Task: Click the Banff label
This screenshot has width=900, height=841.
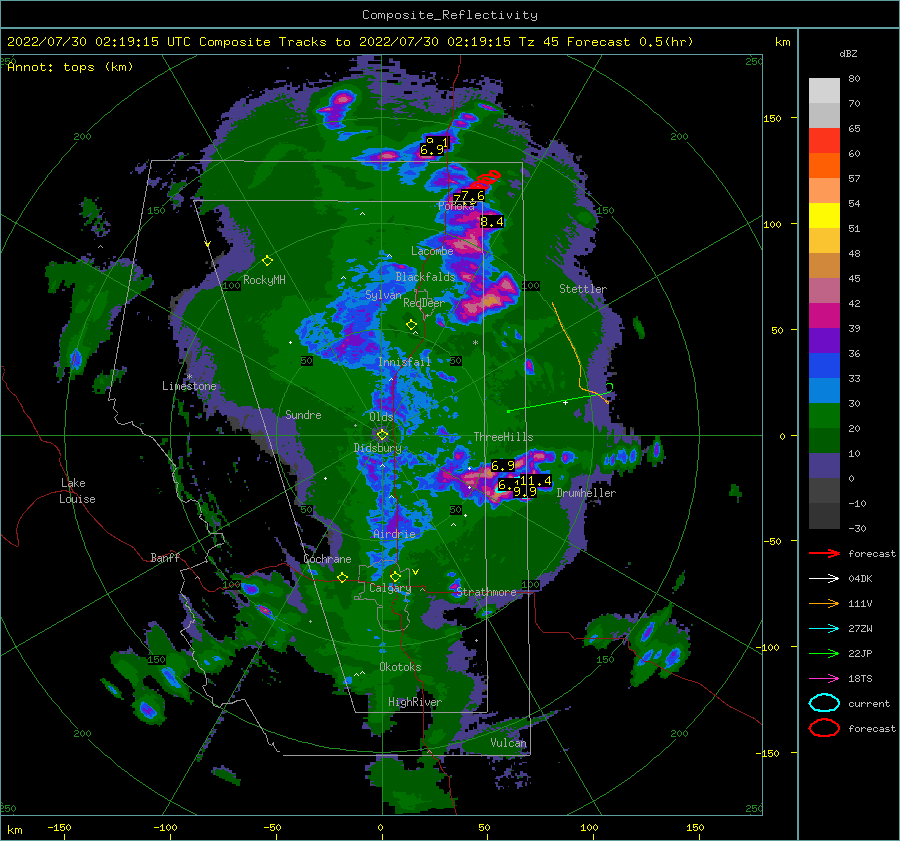Action: (165, 557)
